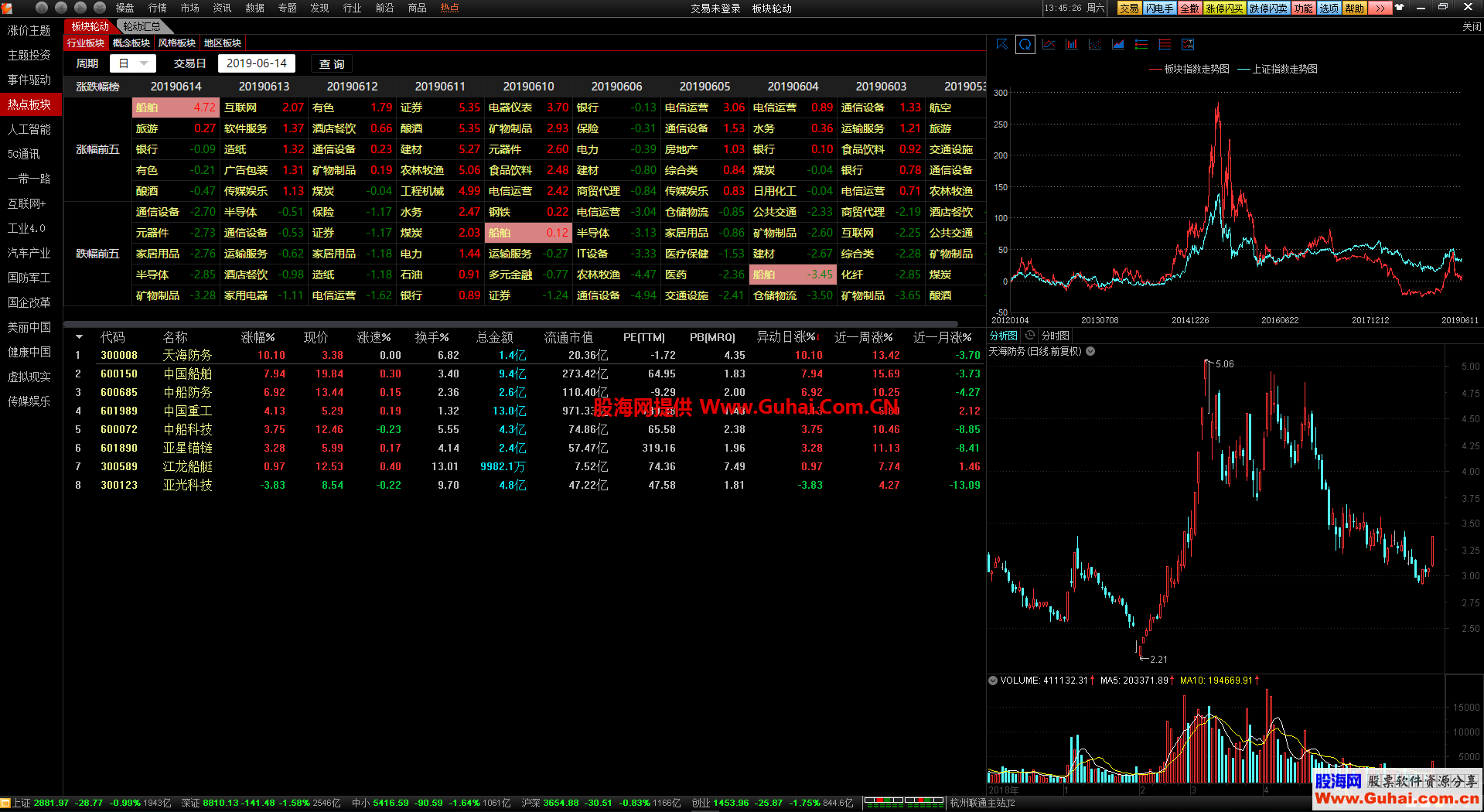Open 一带一路 in the left sidebar
The height and width of the screenshot is (812, 1484).
[29, 179]
